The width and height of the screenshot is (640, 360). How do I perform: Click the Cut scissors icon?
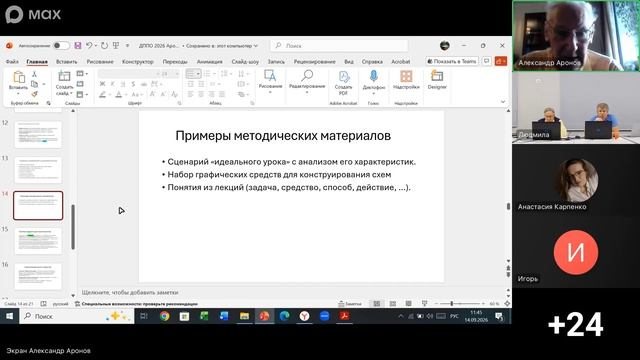[34, 74]
